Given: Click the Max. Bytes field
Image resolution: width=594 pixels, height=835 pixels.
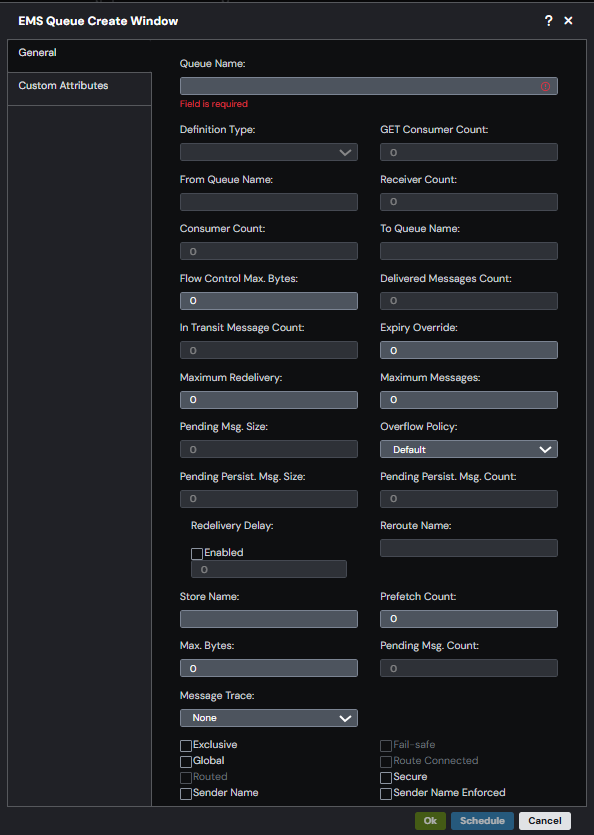Looking at the screenshot, I should tap(268, 668).
